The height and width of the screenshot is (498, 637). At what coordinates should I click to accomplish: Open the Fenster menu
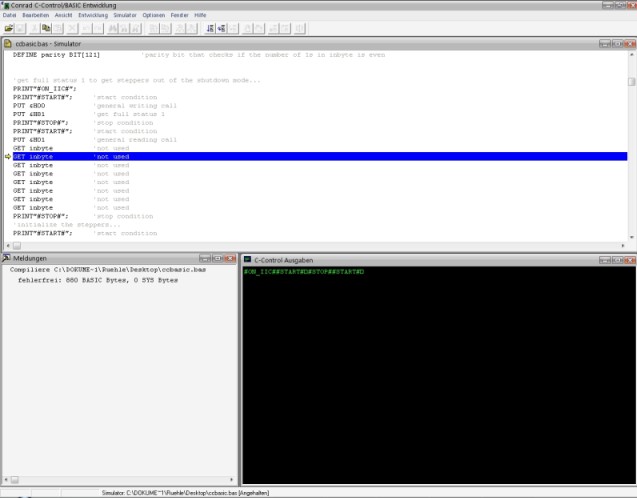(x=179, y=15)
